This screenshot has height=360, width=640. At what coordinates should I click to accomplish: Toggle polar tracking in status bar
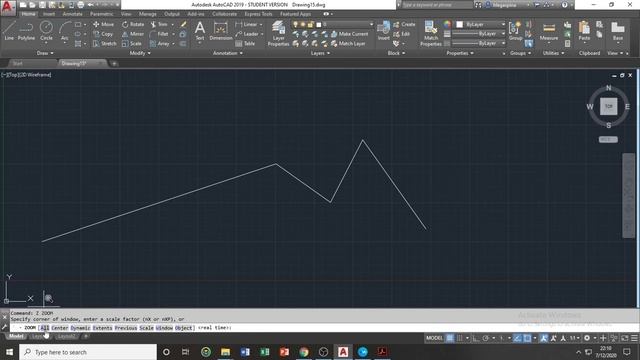tap(486, 338)
